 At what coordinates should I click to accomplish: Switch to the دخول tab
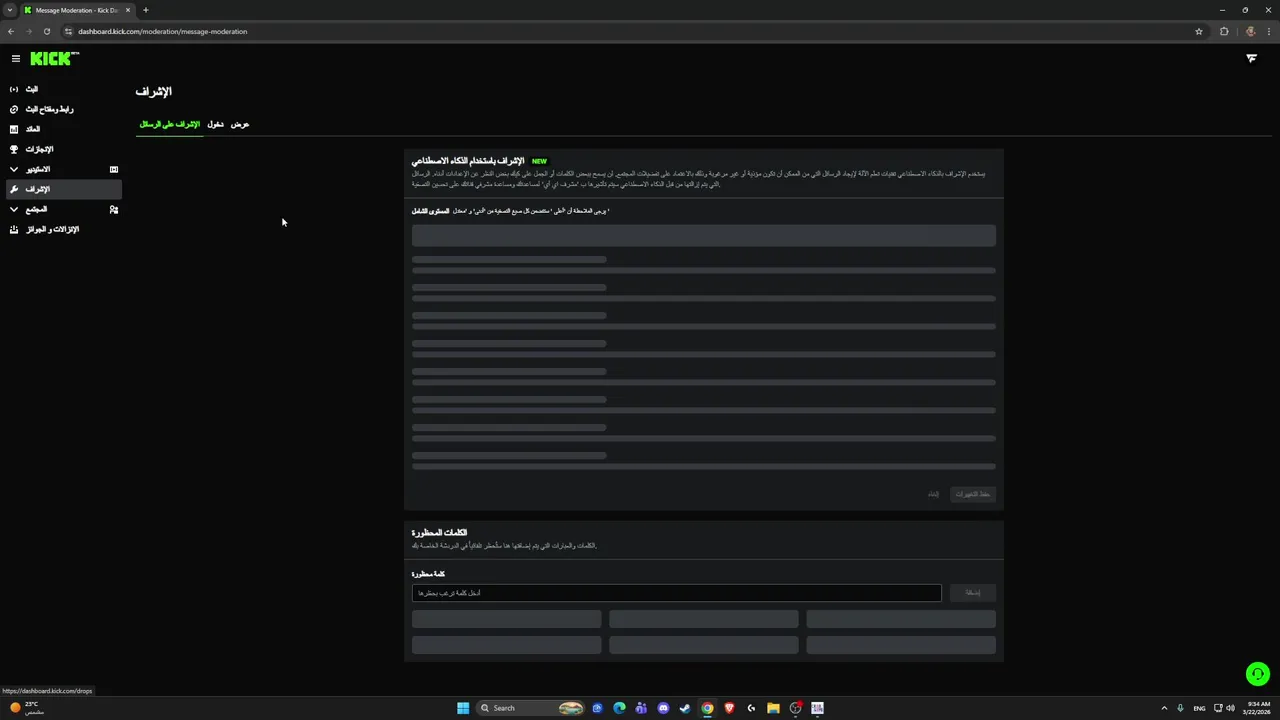pos(215,124)
